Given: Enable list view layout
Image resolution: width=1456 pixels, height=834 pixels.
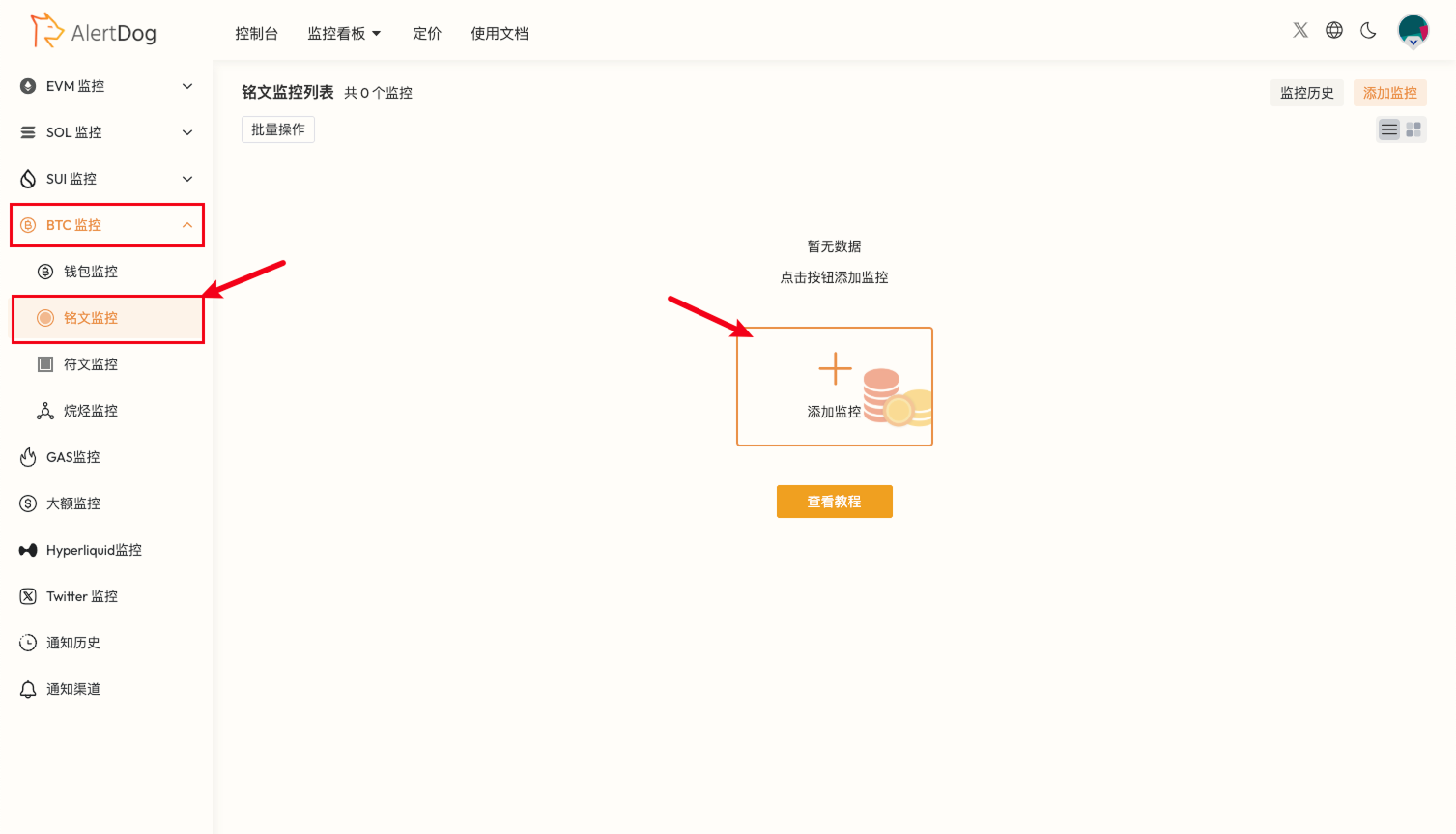Looking at the screenshot, I should click(x=1388, y=129).
